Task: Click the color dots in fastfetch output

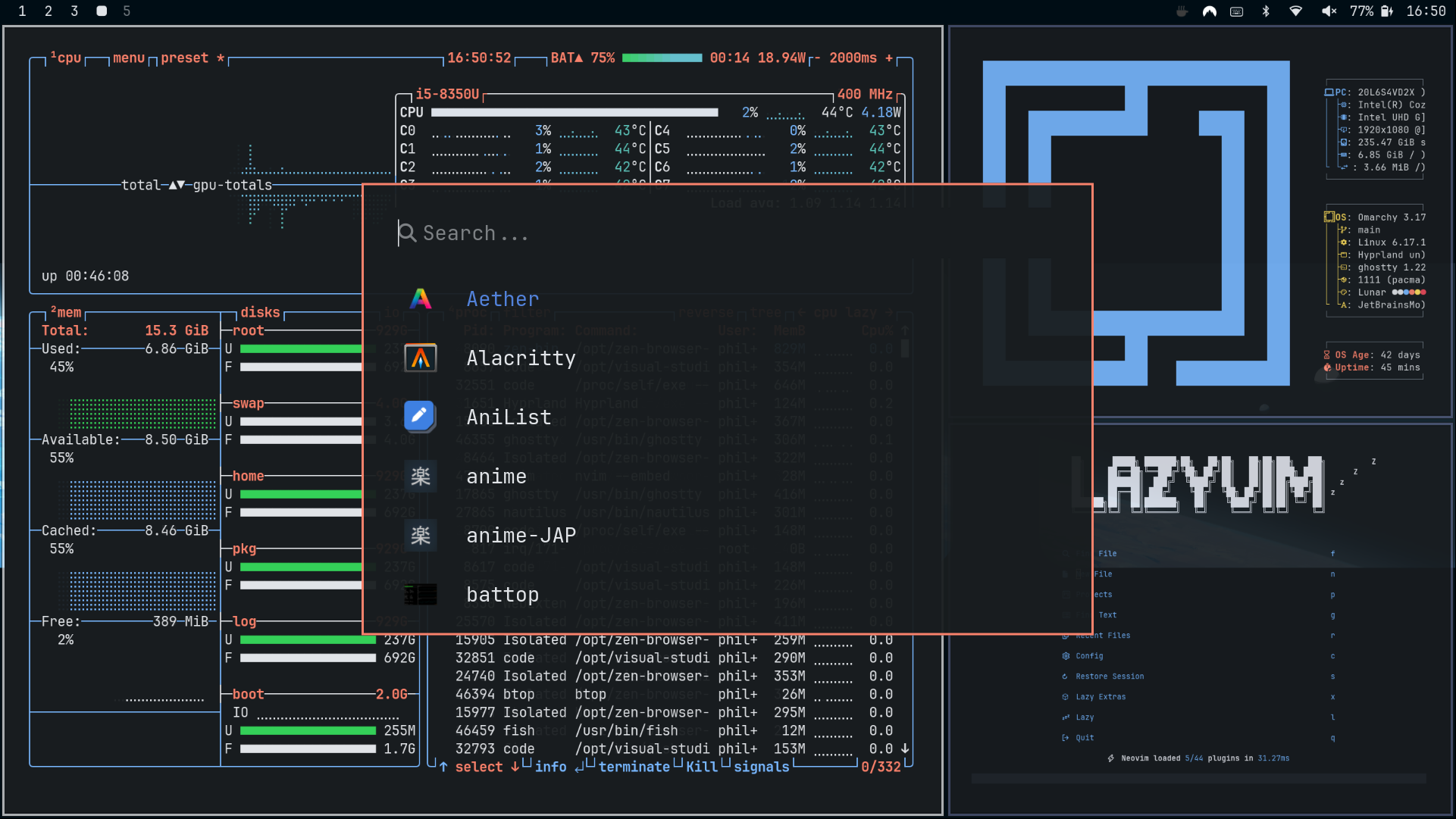Action: point(1409,292)
